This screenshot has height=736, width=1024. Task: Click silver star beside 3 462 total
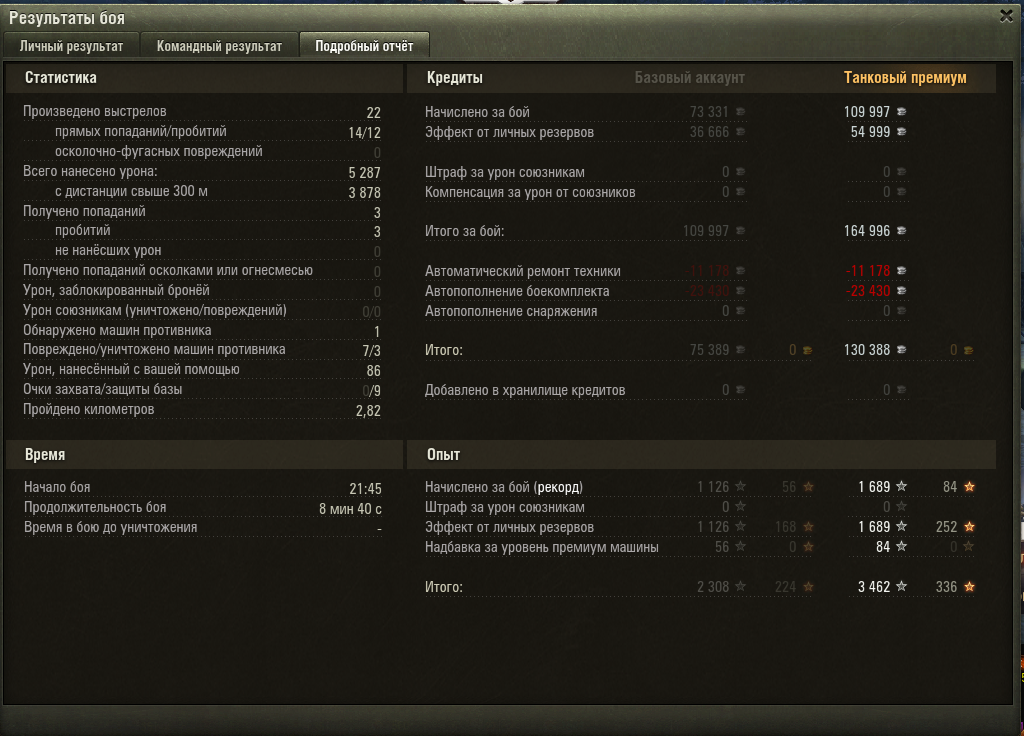(x=901, y=586)
